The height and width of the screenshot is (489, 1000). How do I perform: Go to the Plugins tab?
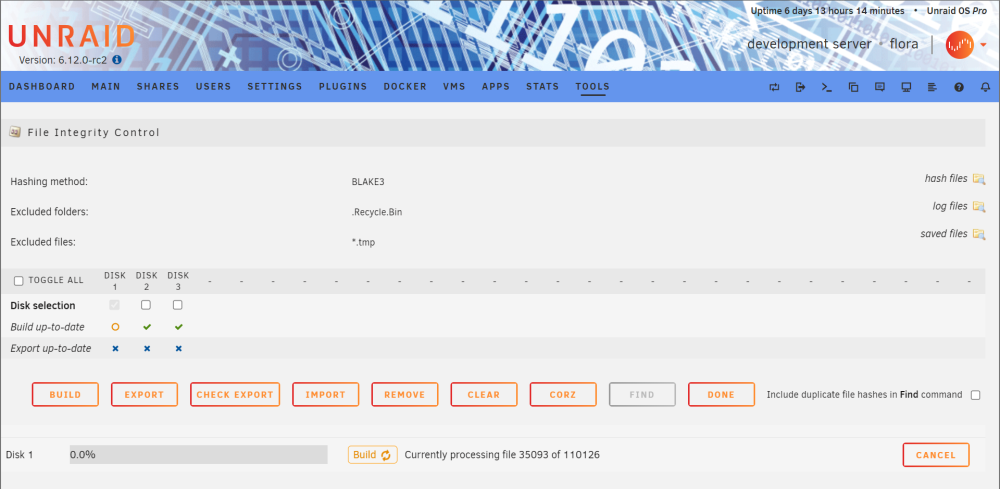point(343,87)
